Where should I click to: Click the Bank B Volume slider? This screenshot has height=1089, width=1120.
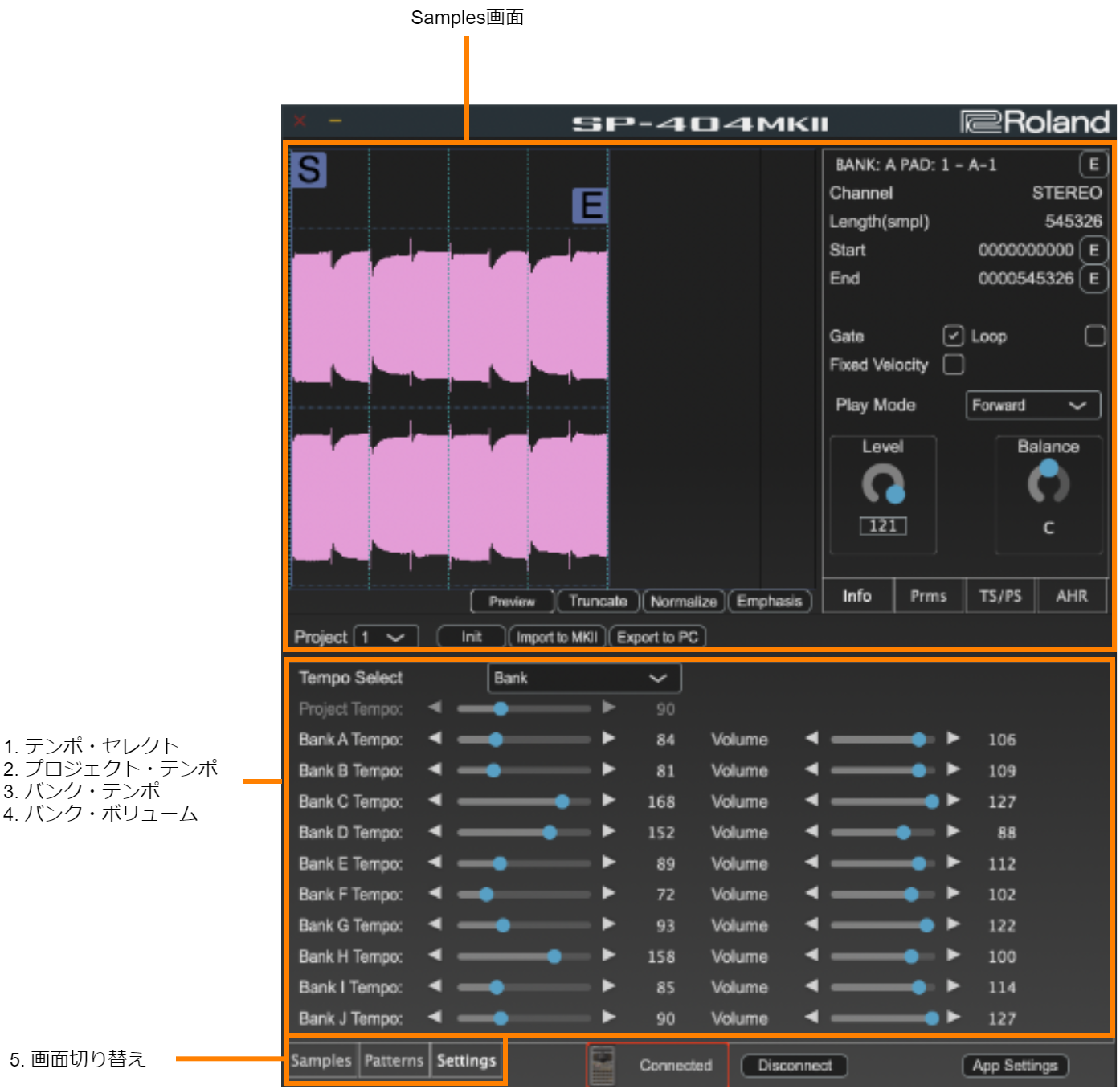(x=883, y=771)
